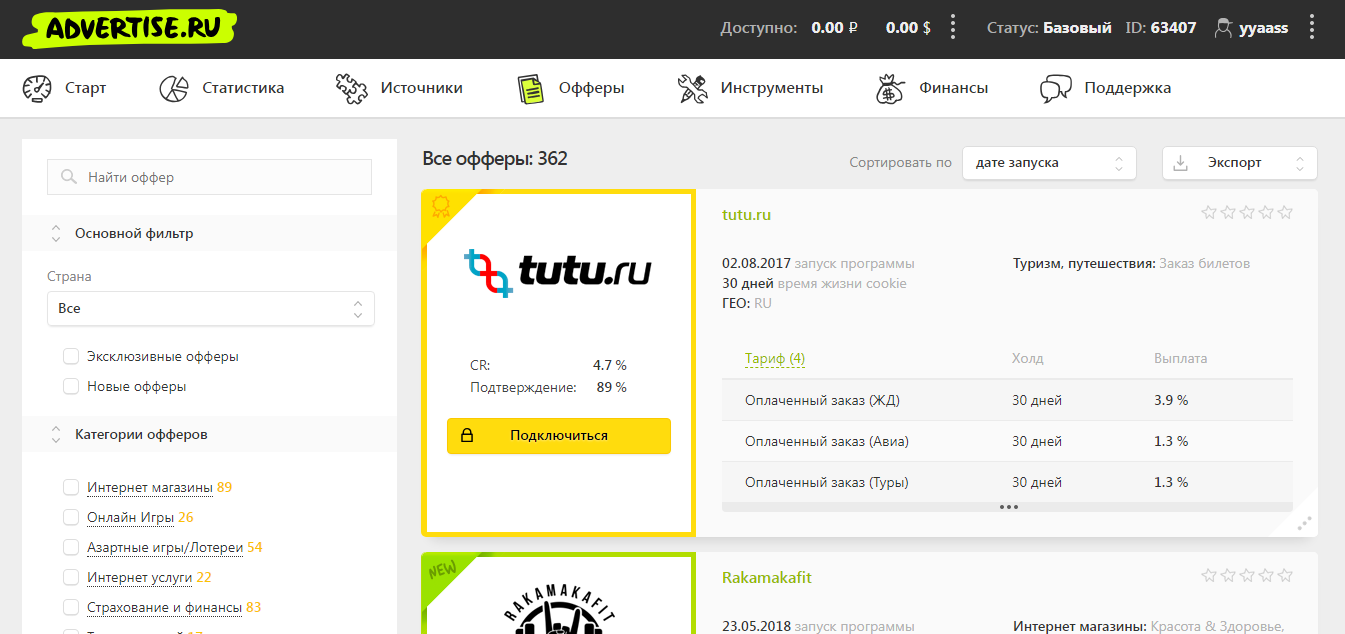Image resolution: width=1345 pixels, height=634 pixels.
Task: Open the Статистика menu item
Action: [222, 88]
